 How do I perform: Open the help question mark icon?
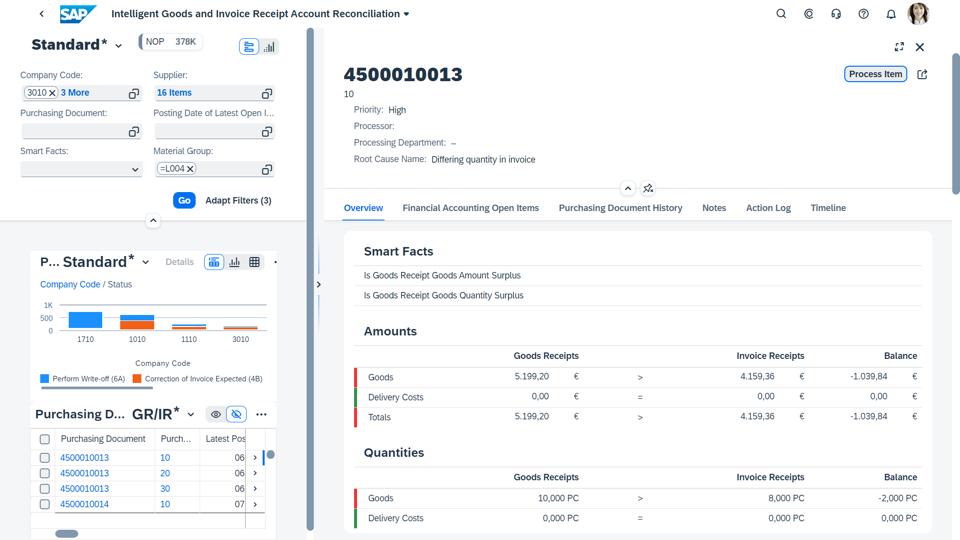click(863, 13)
